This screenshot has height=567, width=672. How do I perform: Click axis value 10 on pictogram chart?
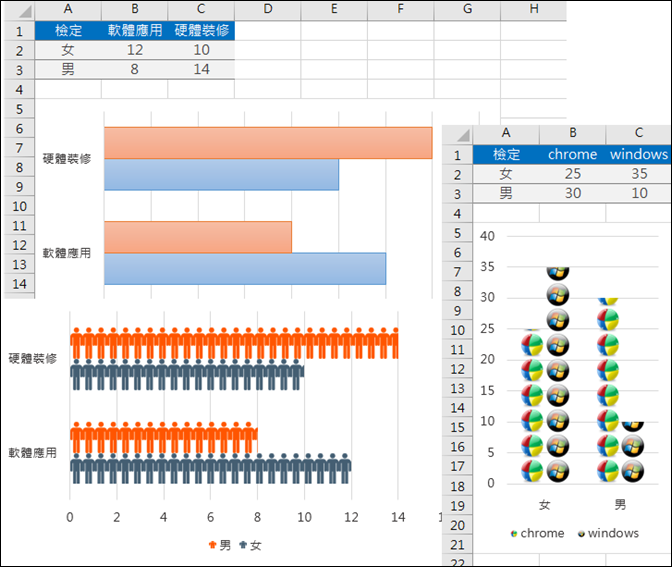[304, 517]
